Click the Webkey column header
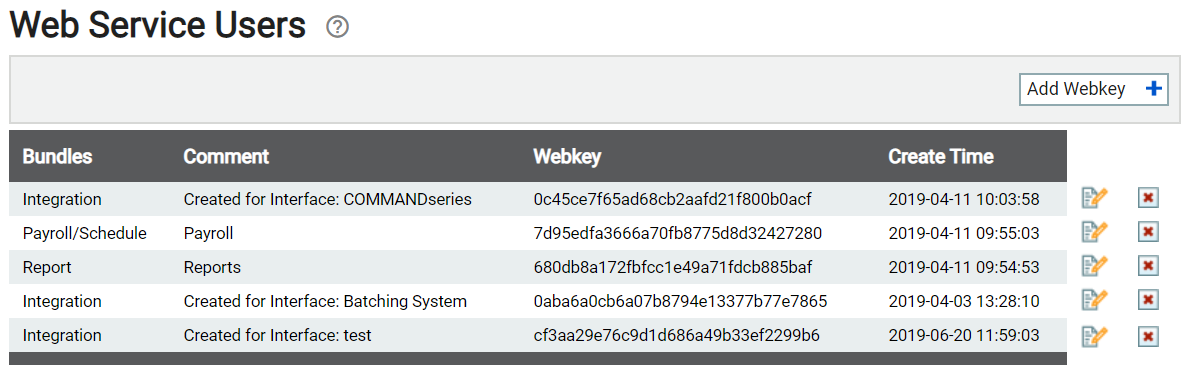This screenshot has height=378, width=1191. pos(567,157)
